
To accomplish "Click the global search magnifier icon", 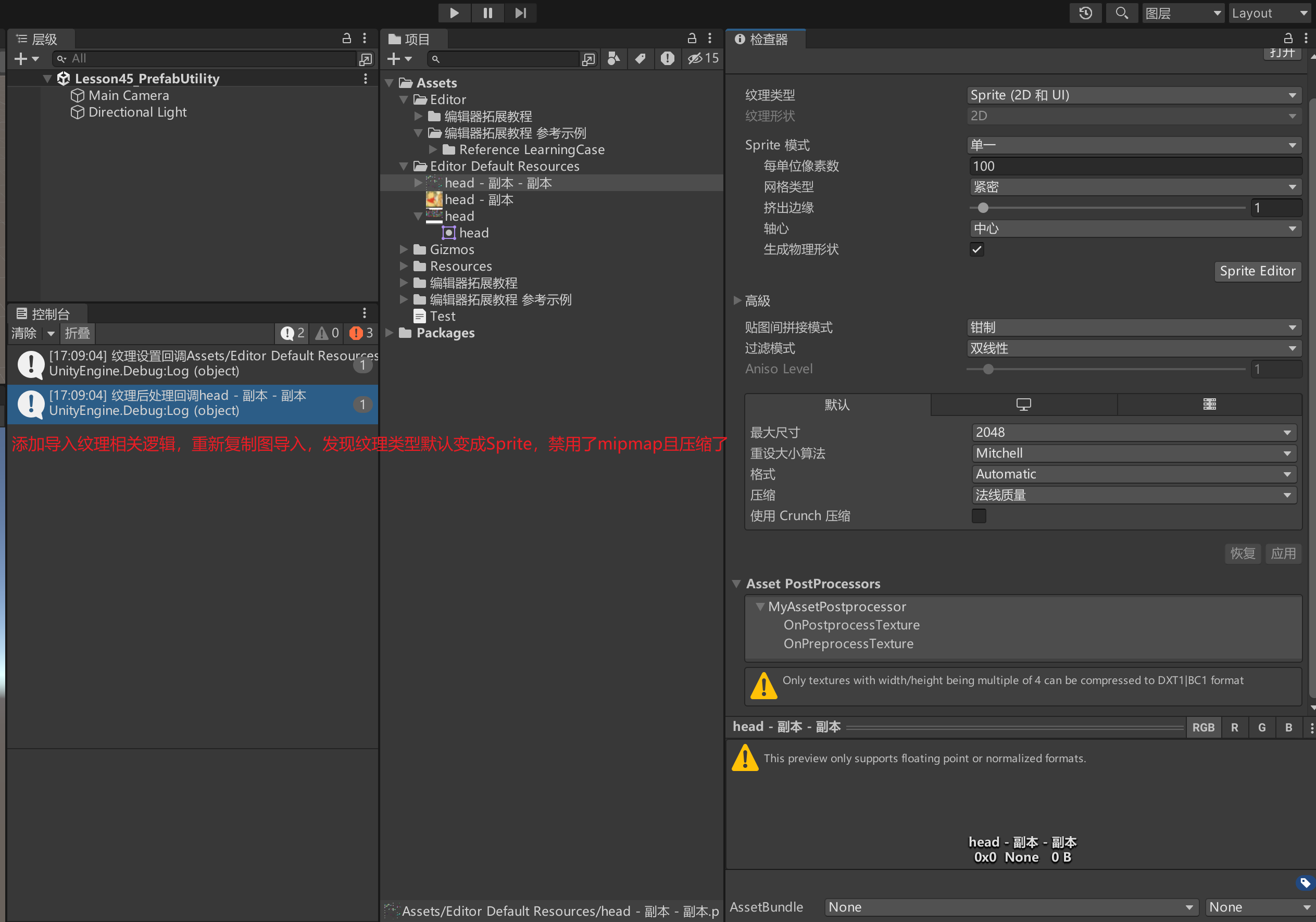I will [1122, 12].
